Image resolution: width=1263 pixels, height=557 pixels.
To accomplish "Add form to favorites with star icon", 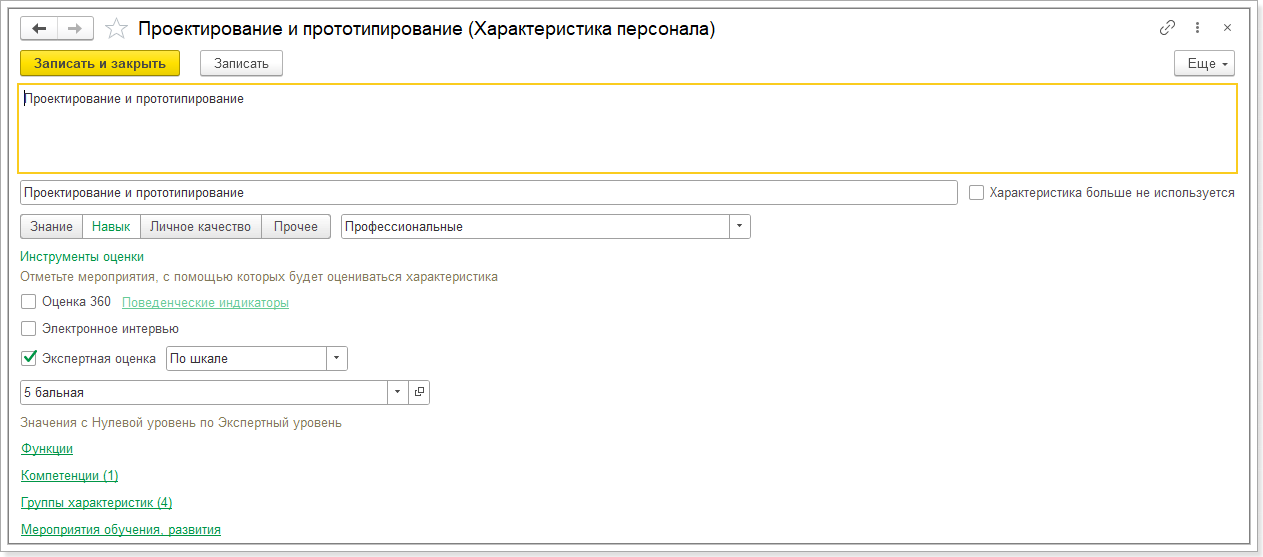I will tap(116, 29).
